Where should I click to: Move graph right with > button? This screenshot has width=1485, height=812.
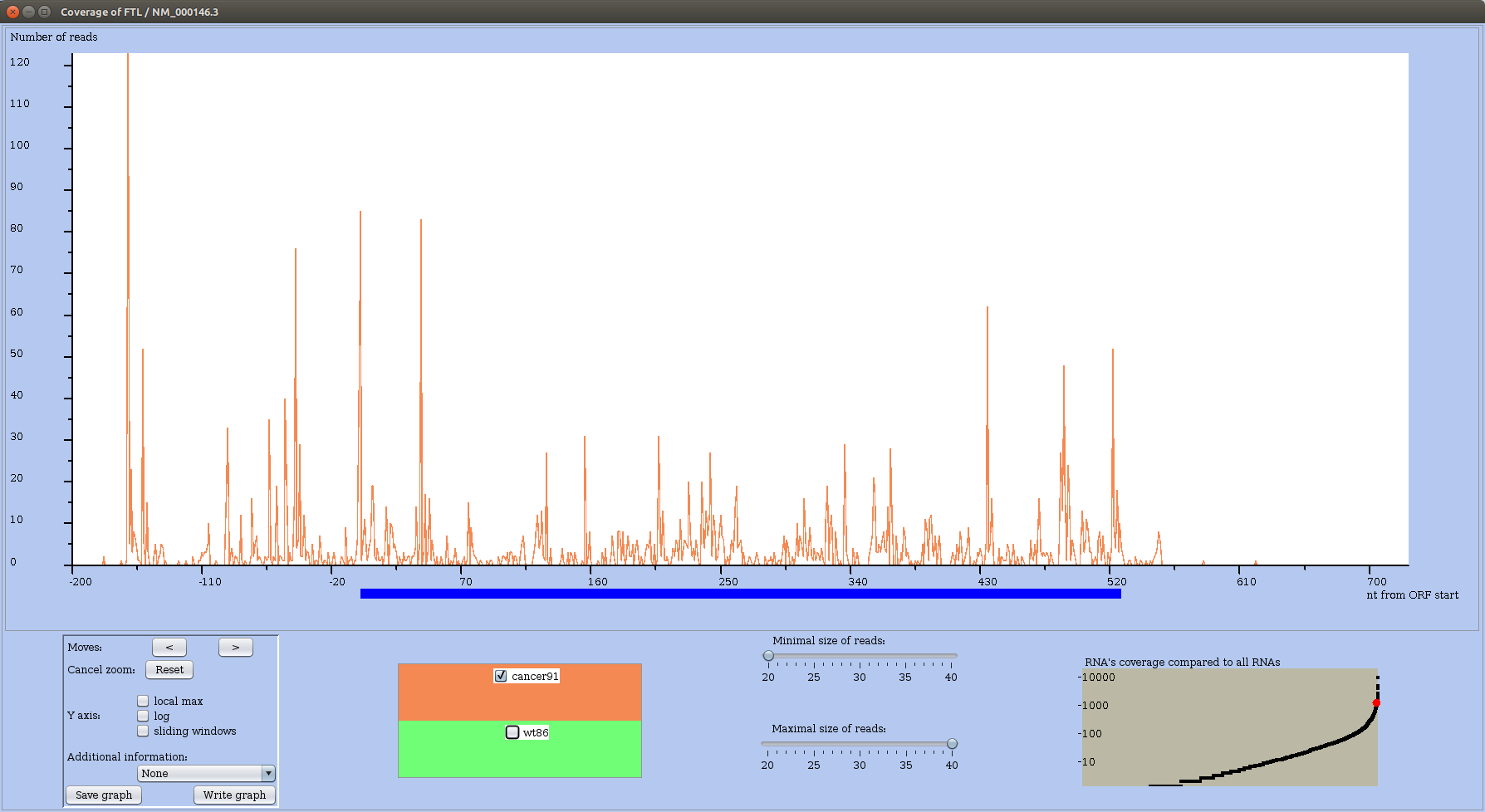point(236,648)
